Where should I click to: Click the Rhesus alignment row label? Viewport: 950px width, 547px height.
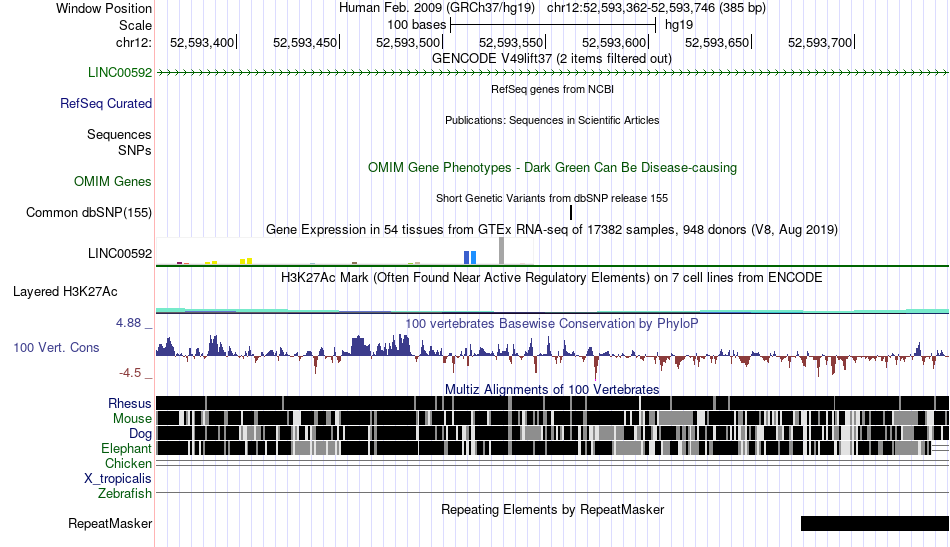130,403
